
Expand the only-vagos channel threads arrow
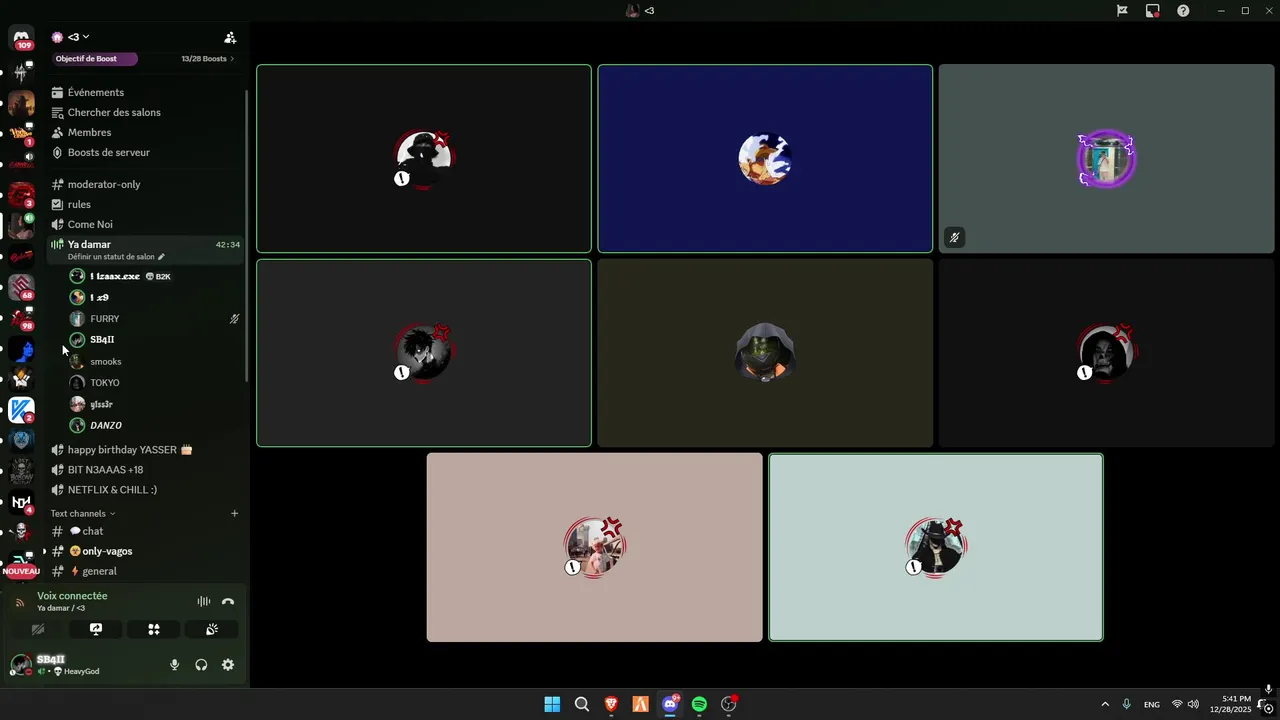[x=44, y=551]
